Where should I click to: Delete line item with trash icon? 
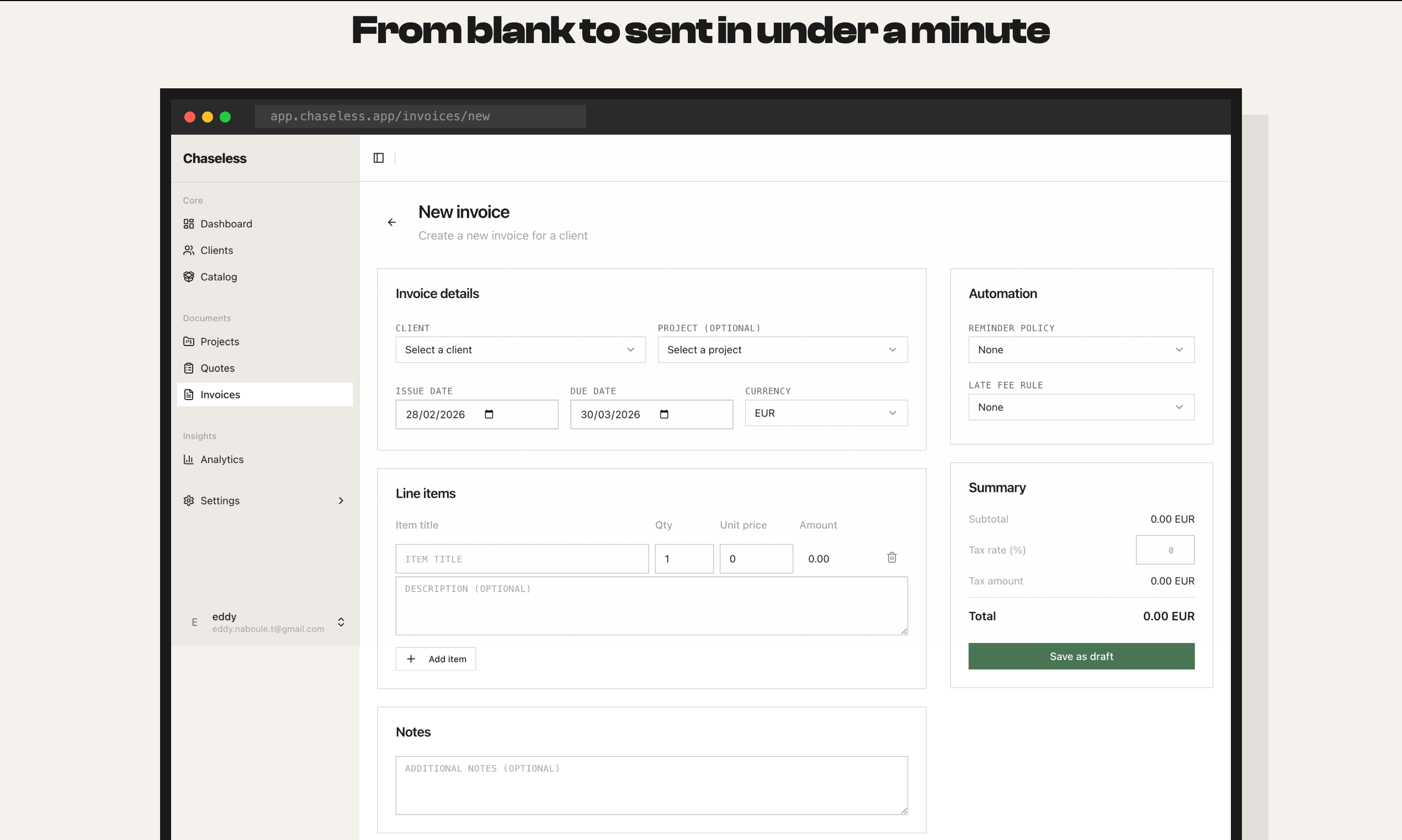pos(891,557)
